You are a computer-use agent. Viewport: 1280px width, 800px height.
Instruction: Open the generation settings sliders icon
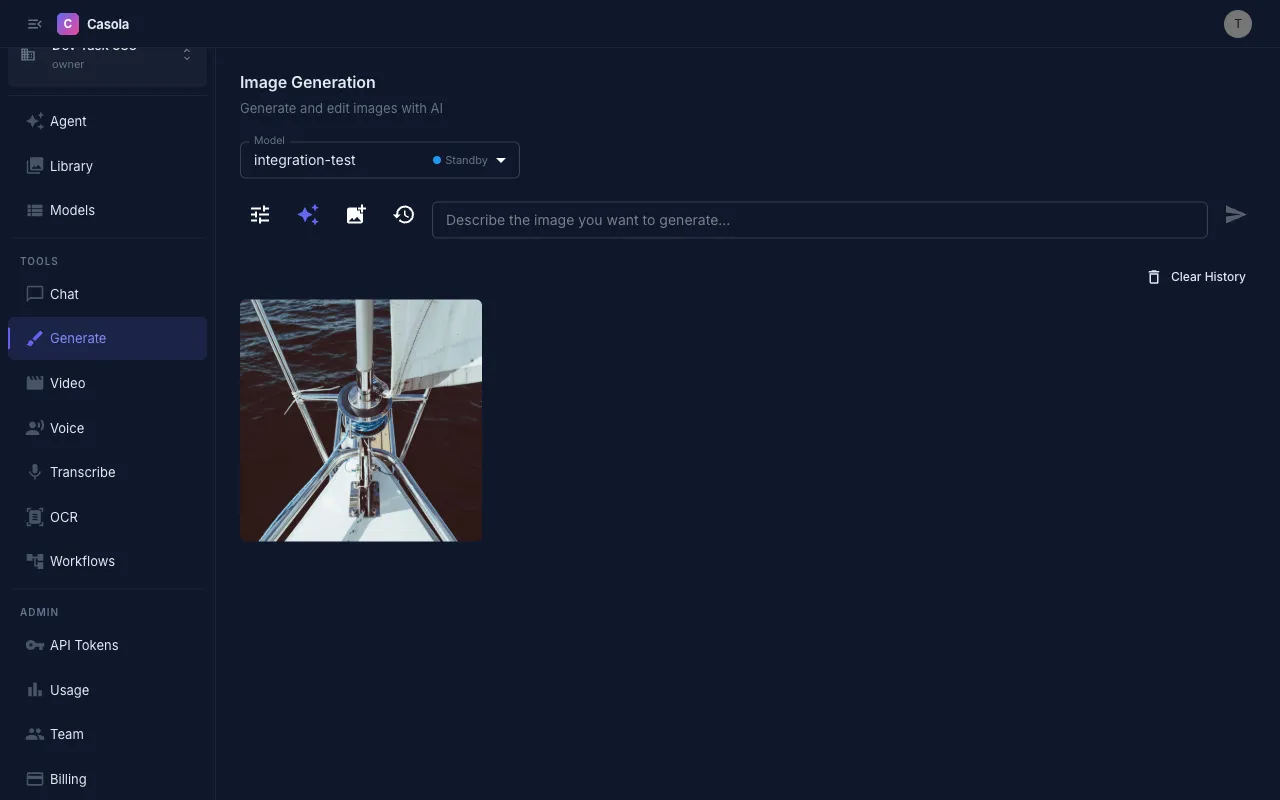coord(260,214)
